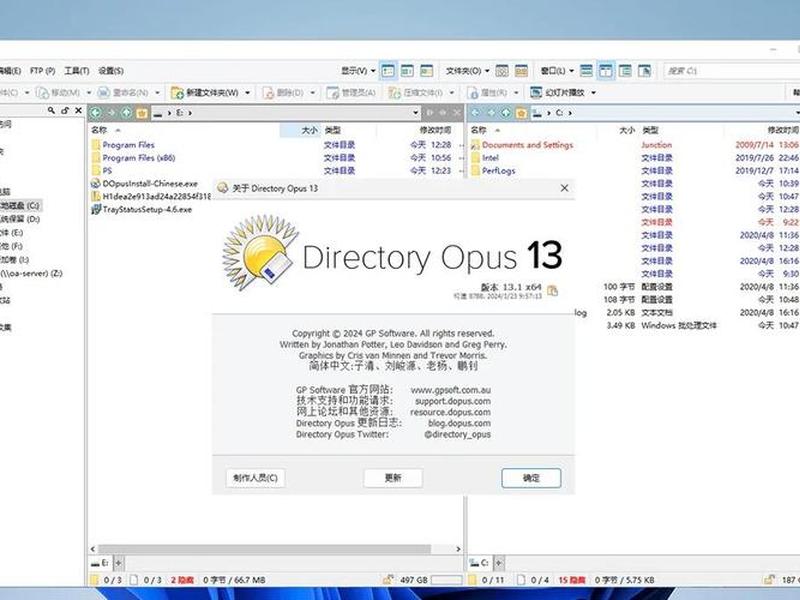Open the 工具(T) menu
The image size is (800, 600).
click(x=77, y=71)
